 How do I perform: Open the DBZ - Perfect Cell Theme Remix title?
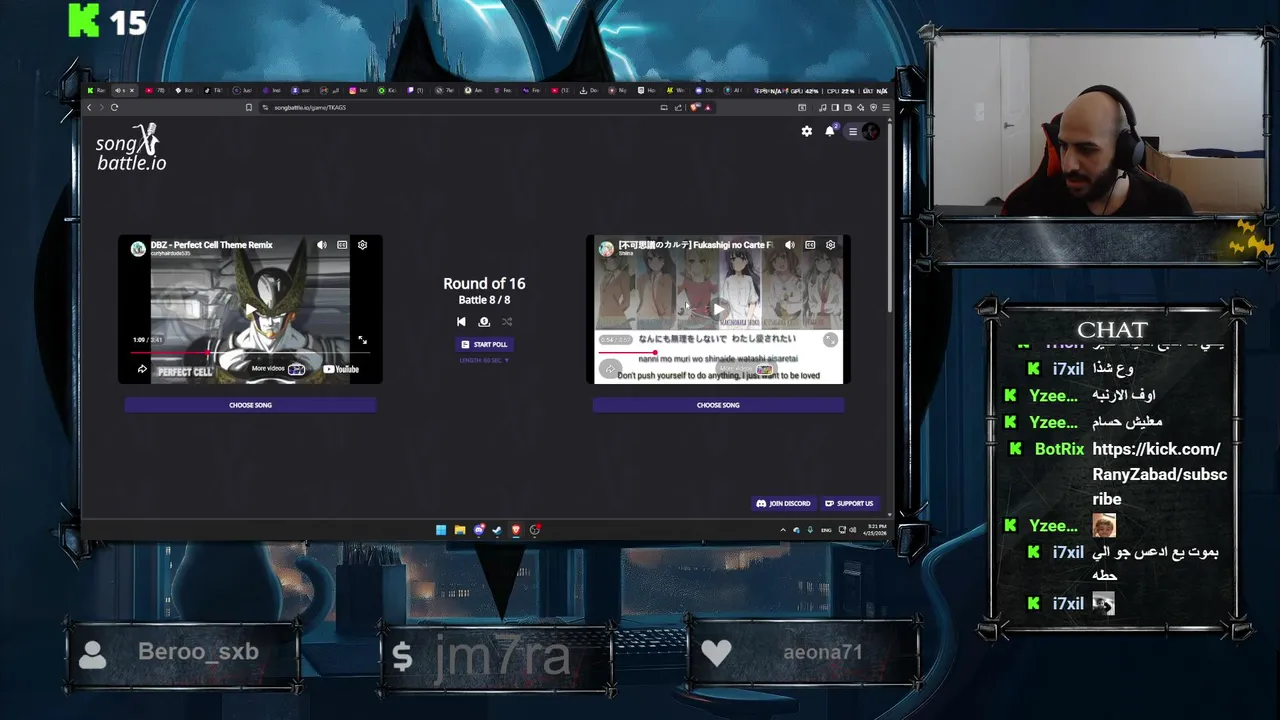click(211, 244)
